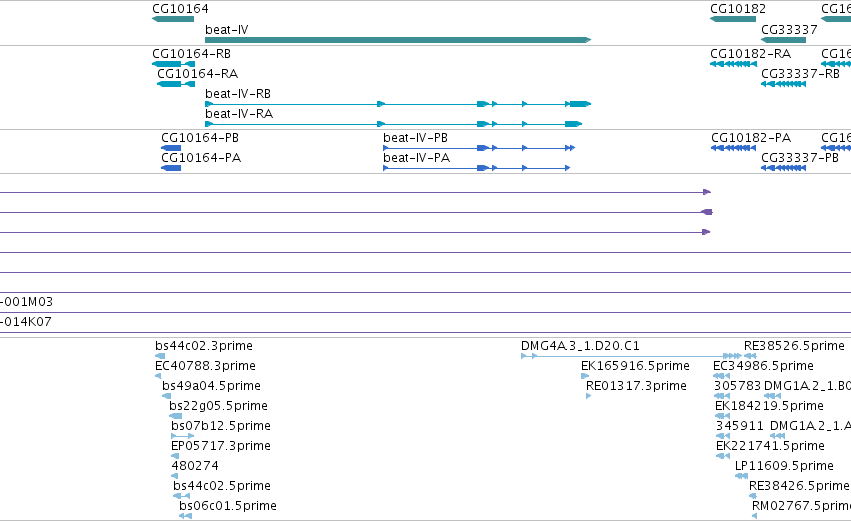The width and height of the screenshot is (851, 521).
Task: Open EST RE38526.5prime
Action: pos(794,346)
